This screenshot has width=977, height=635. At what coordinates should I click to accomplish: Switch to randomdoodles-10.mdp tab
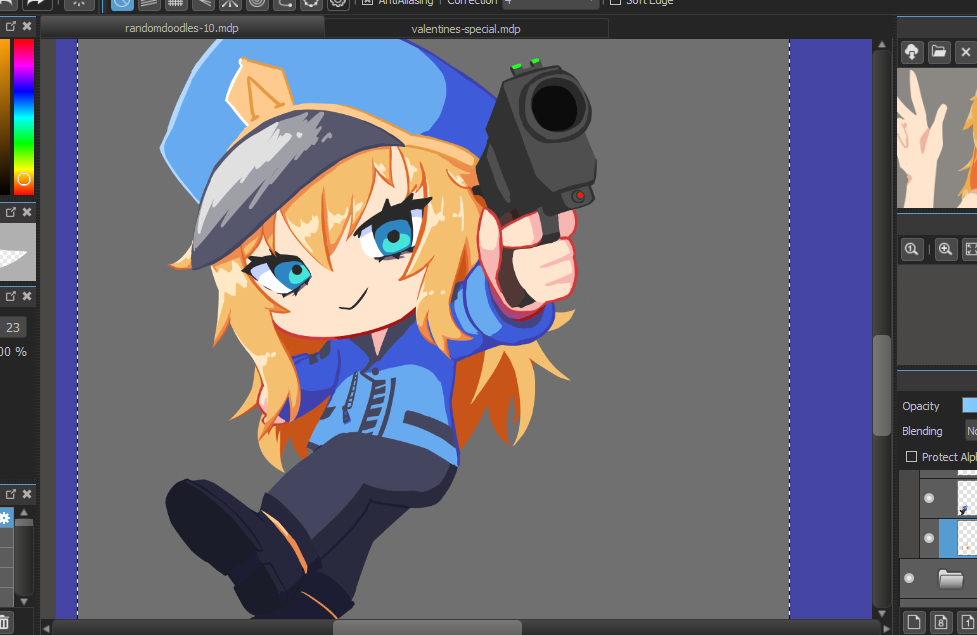point(182,28)
